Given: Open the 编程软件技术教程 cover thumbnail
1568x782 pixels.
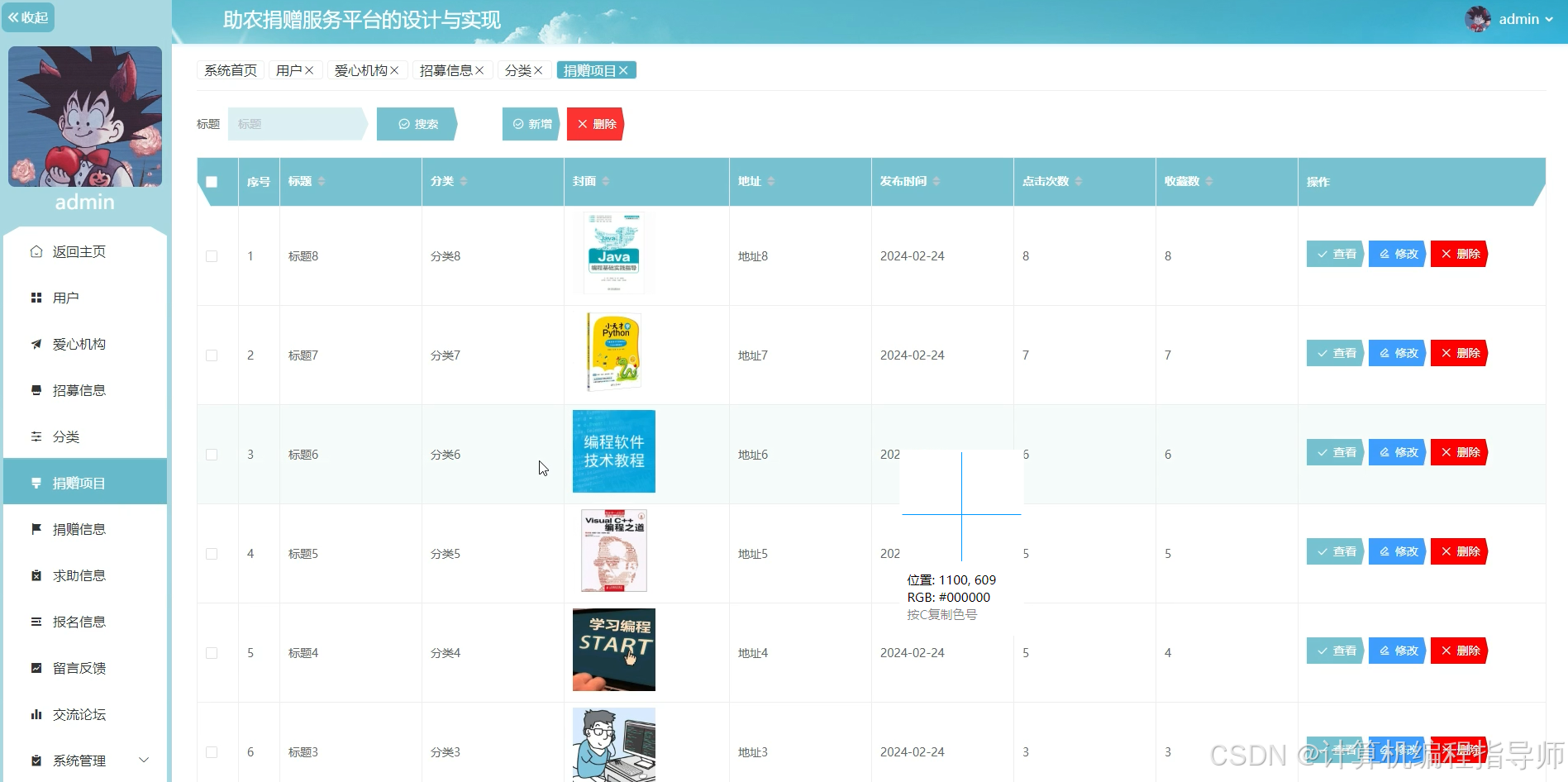Looking at the screenshot, I should coord(614,451).
